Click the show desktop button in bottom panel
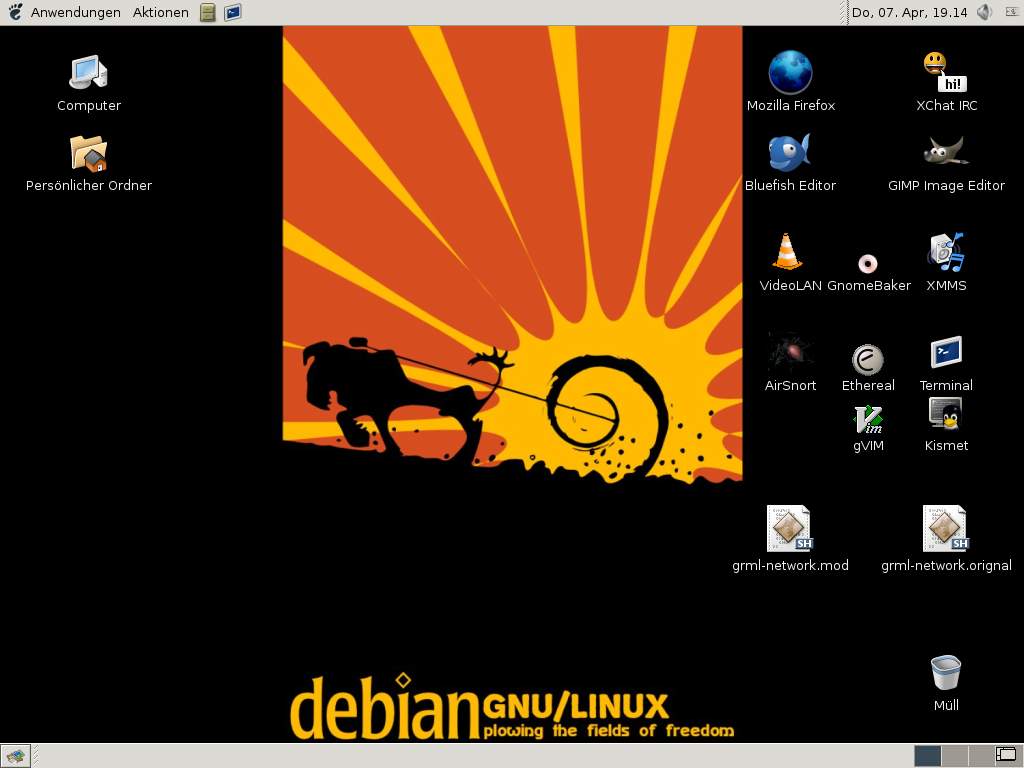This screenshot has height=768, width=1024. point(16,756)
